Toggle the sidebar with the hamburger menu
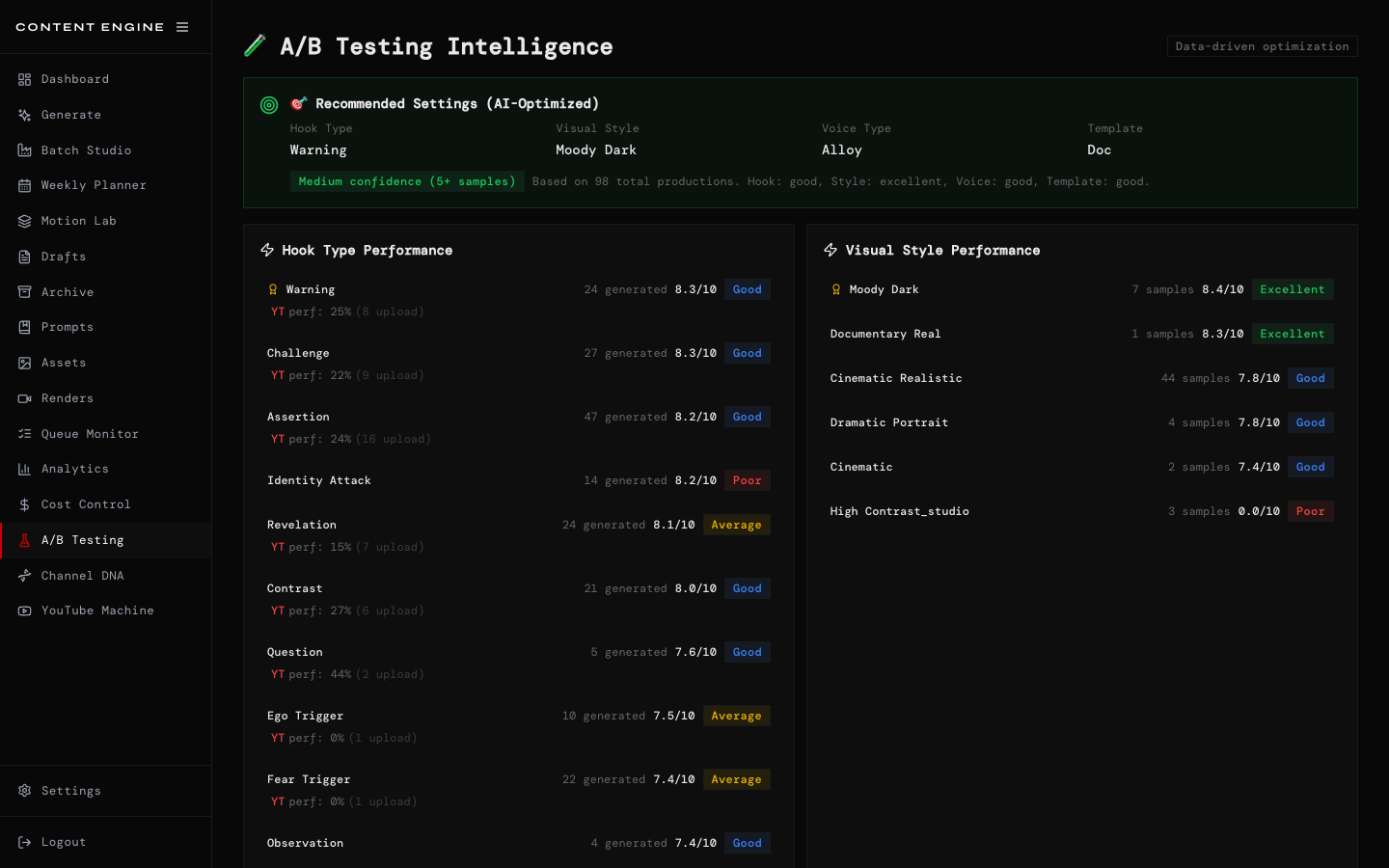1389x868 pixels. click(x=182, y=26)
